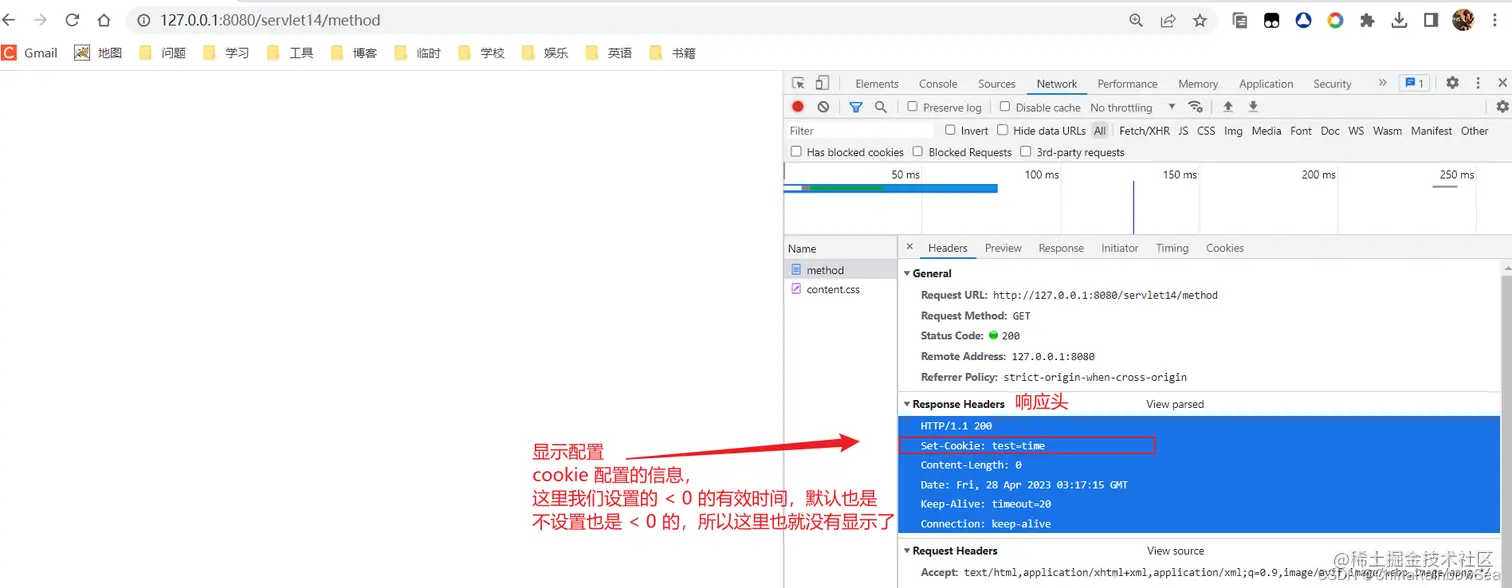Screen dimensions: 1512x588
Task: Open Chrome downloads icon
Action: pos(1399,20)
